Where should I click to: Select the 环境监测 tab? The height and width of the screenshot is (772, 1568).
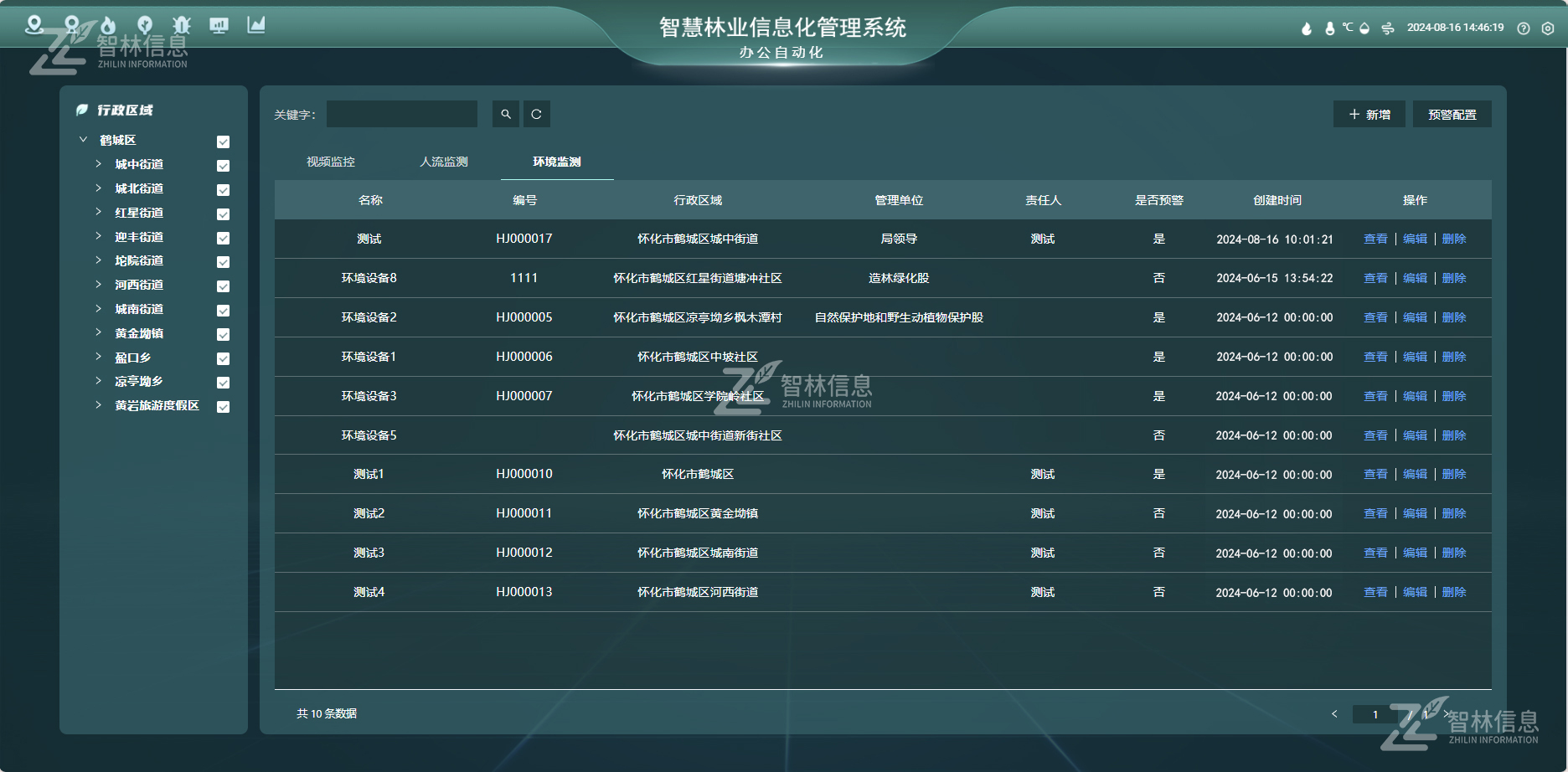557,162
